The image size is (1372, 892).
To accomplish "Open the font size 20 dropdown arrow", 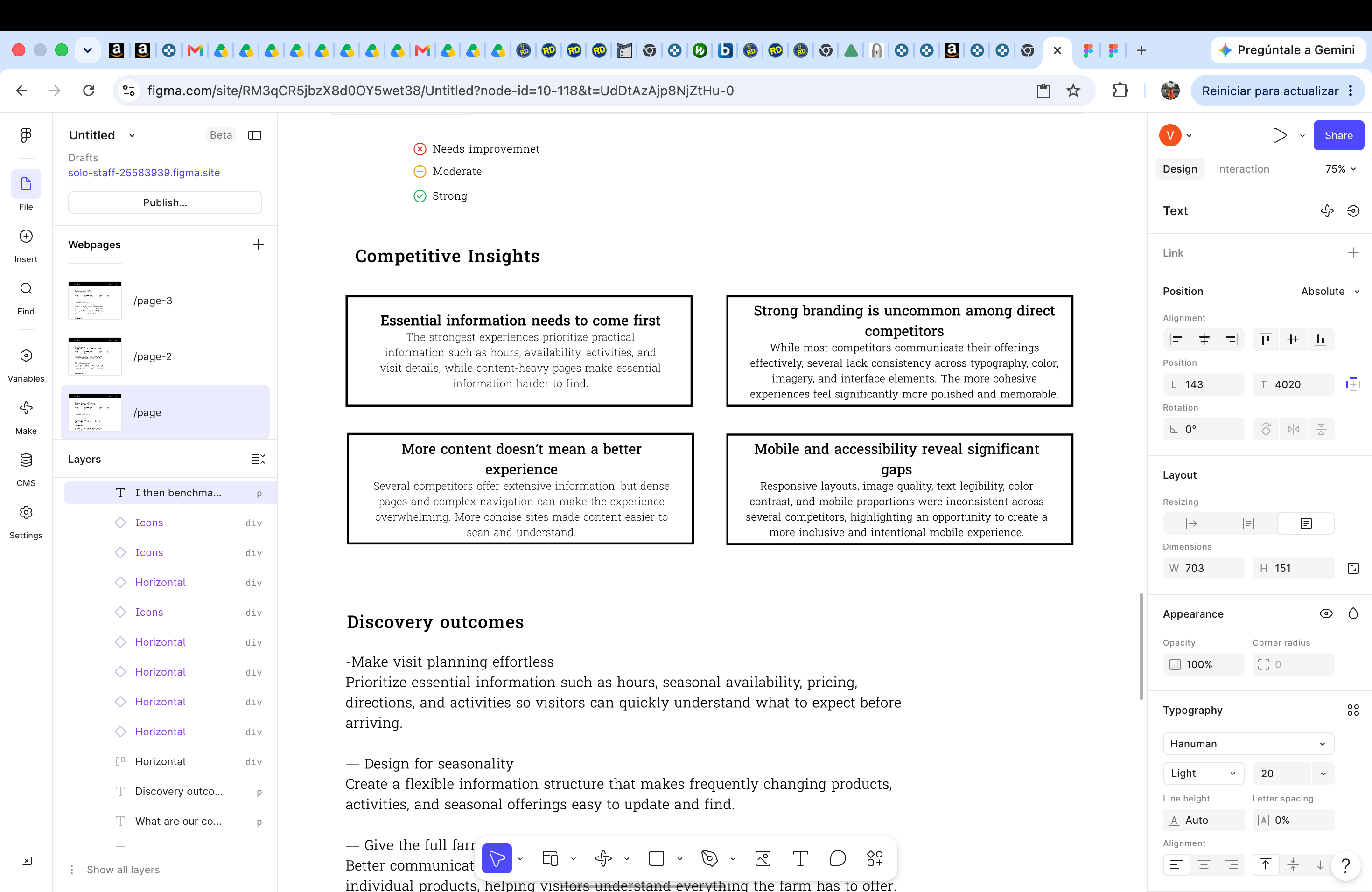I will coord(1323,774).
